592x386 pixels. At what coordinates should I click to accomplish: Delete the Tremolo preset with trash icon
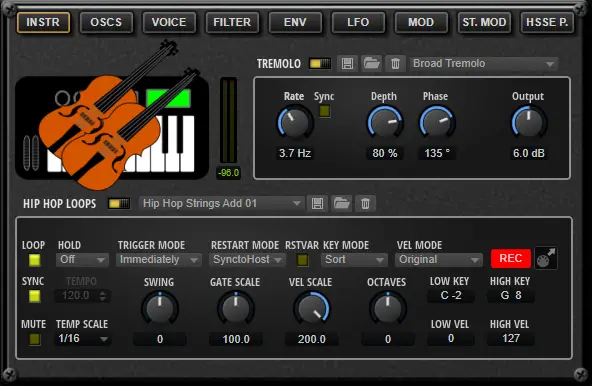pyautogui.click(x=395, y=63)
